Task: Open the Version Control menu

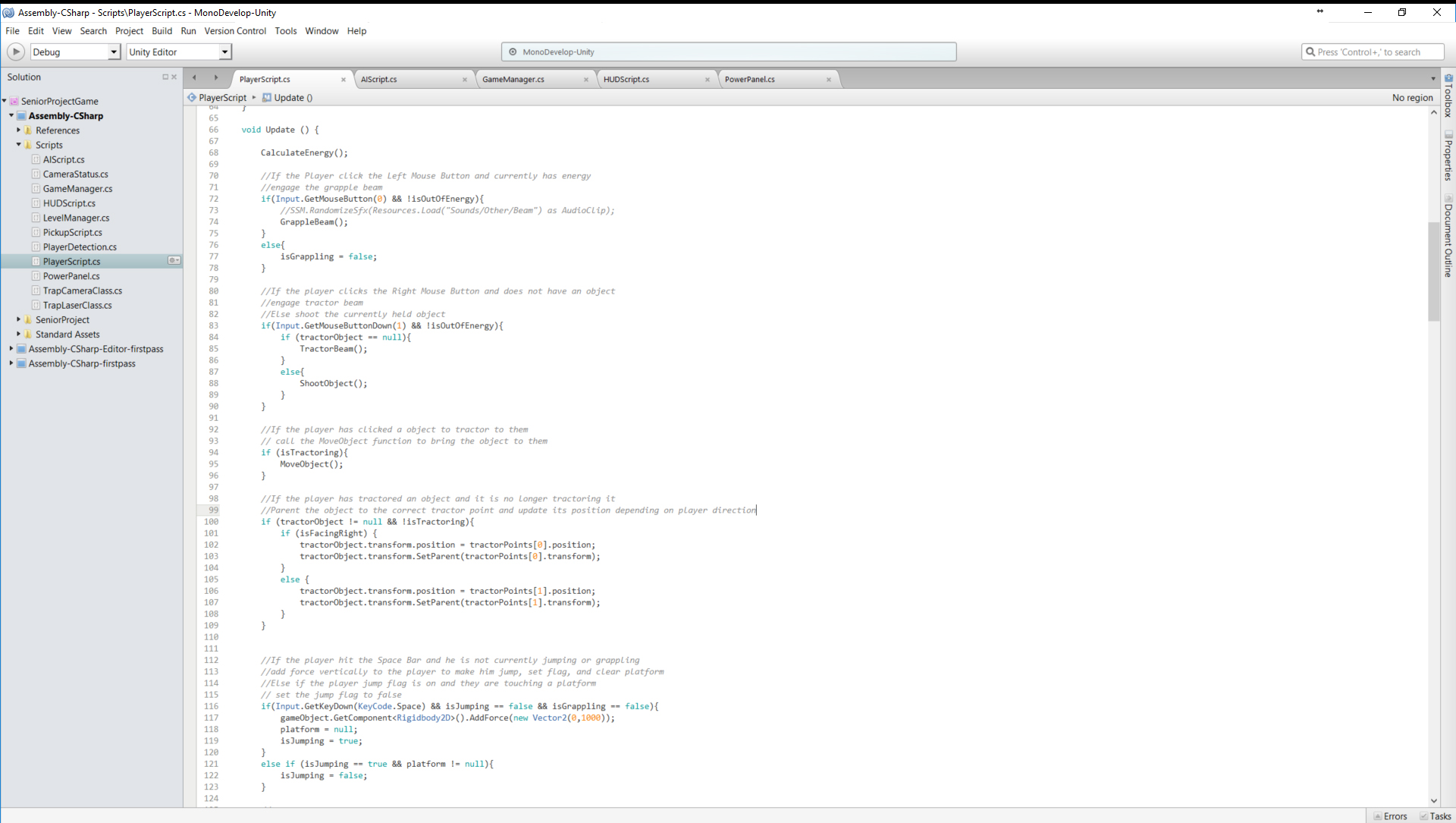Action: [235, 31]
